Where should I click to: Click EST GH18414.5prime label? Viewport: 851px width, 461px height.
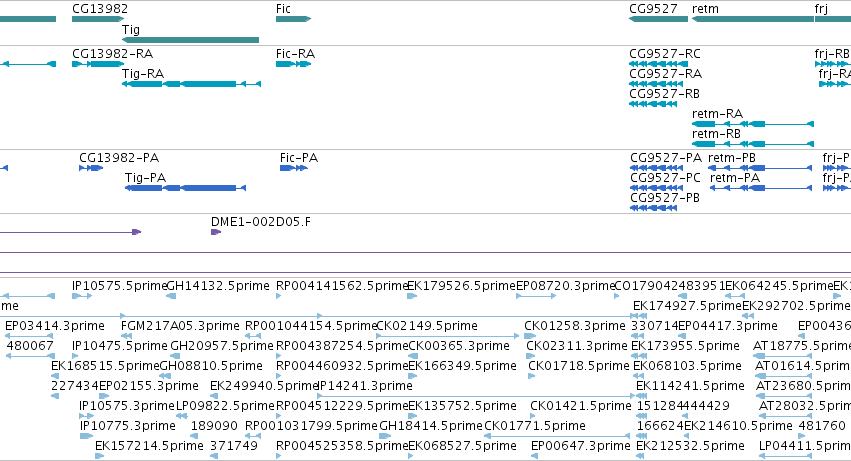431,427
